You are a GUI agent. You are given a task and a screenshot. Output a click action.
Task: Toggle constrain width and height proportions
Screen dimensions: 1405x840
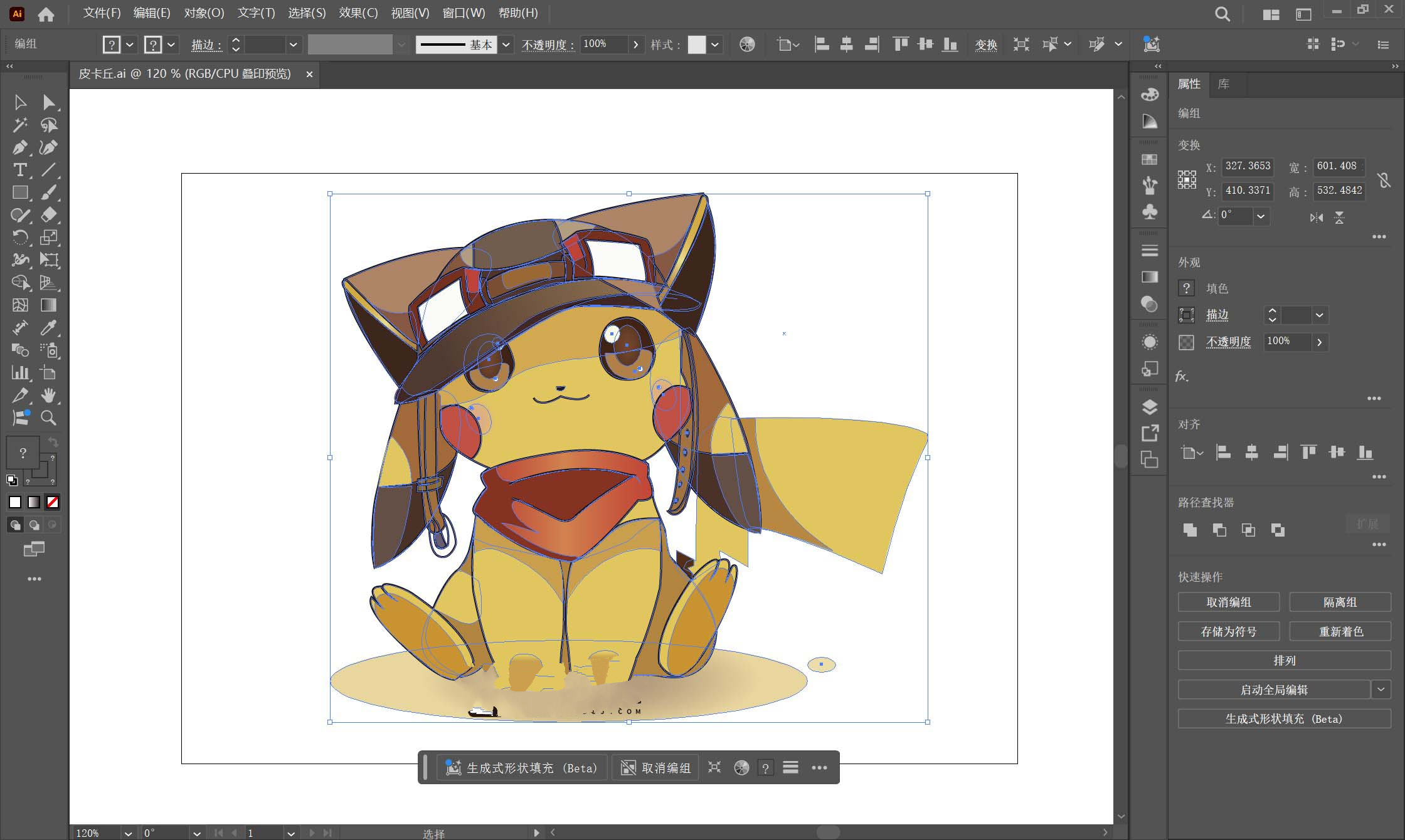(1384, 181)
